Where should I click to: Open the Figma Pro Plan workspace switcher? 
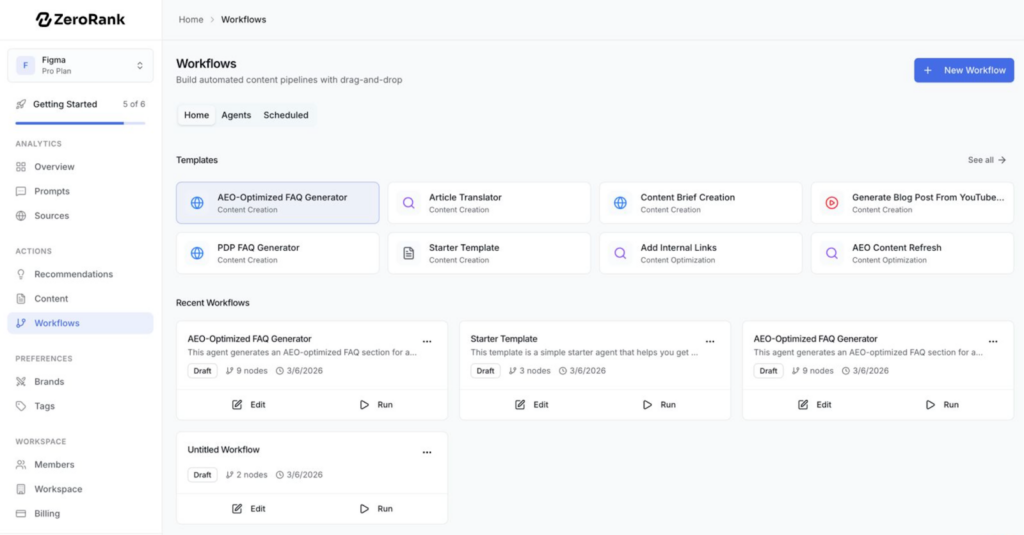[x=80, y=66]
